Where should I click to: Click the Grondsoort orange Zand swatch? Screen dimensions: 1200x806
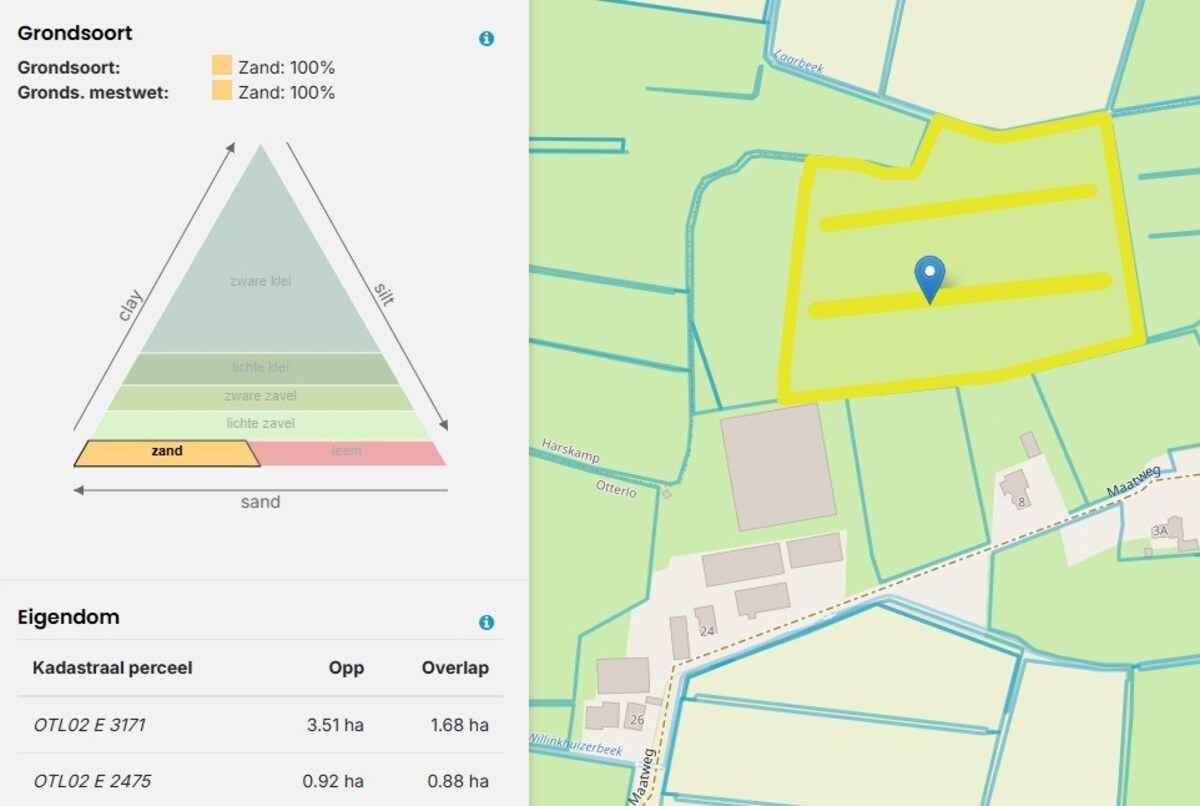click(222, 67)
